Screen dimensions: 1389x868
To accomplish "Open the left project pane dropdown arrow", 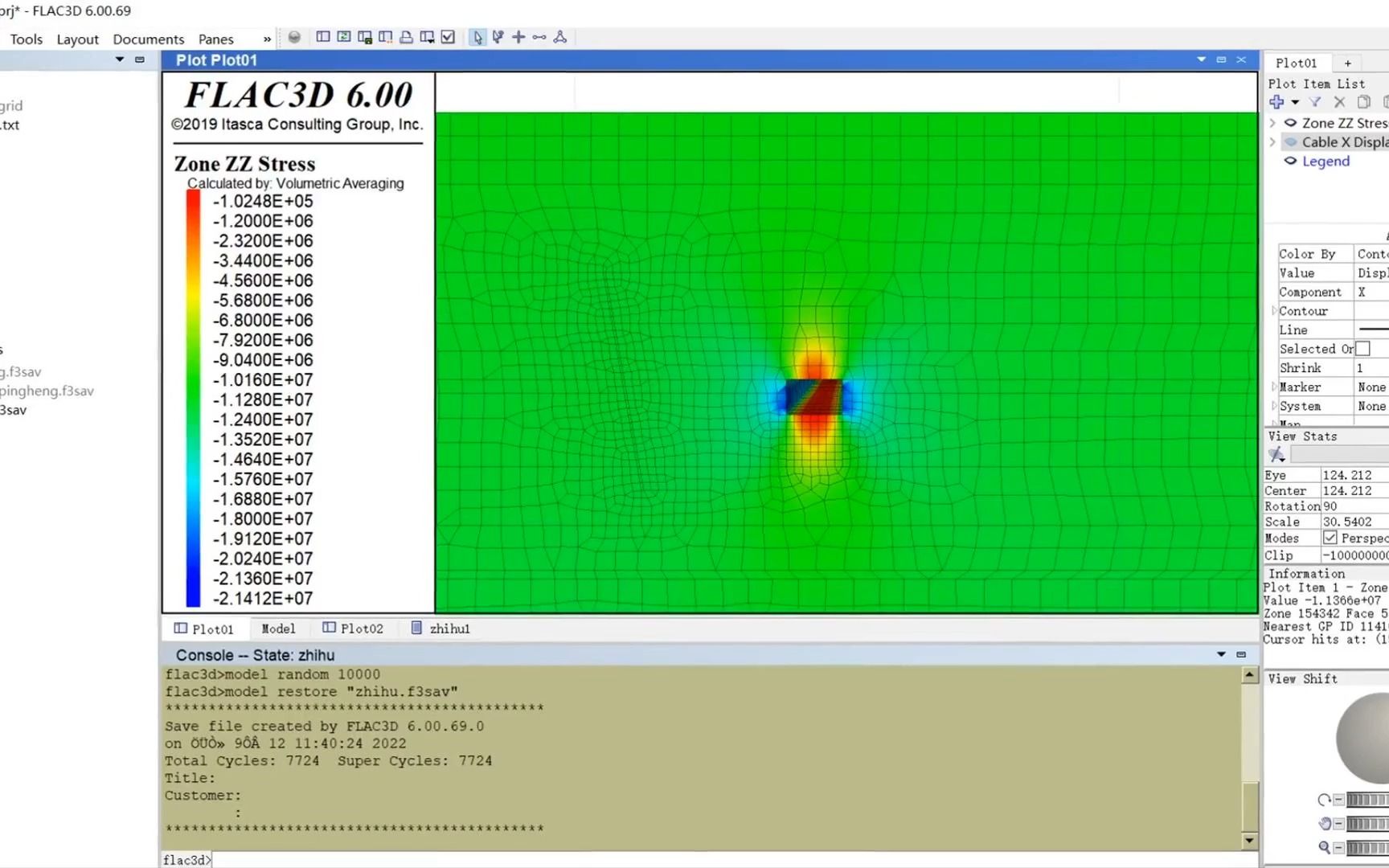I will (x=120, y=59).
